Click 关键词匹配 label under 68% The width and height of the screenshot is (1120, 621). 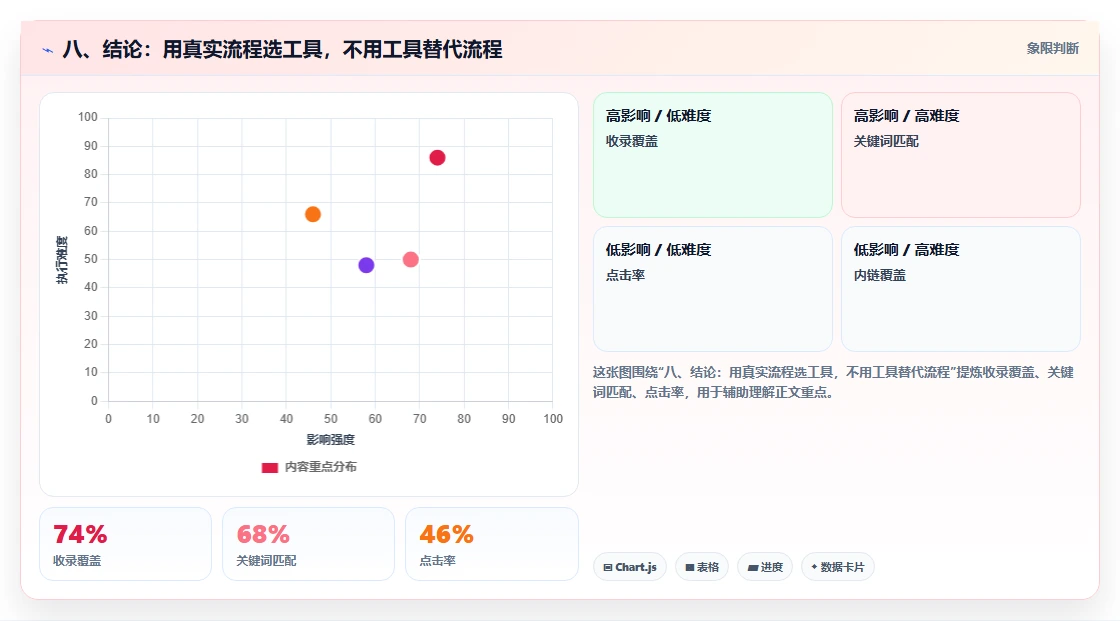click(266, 561)
